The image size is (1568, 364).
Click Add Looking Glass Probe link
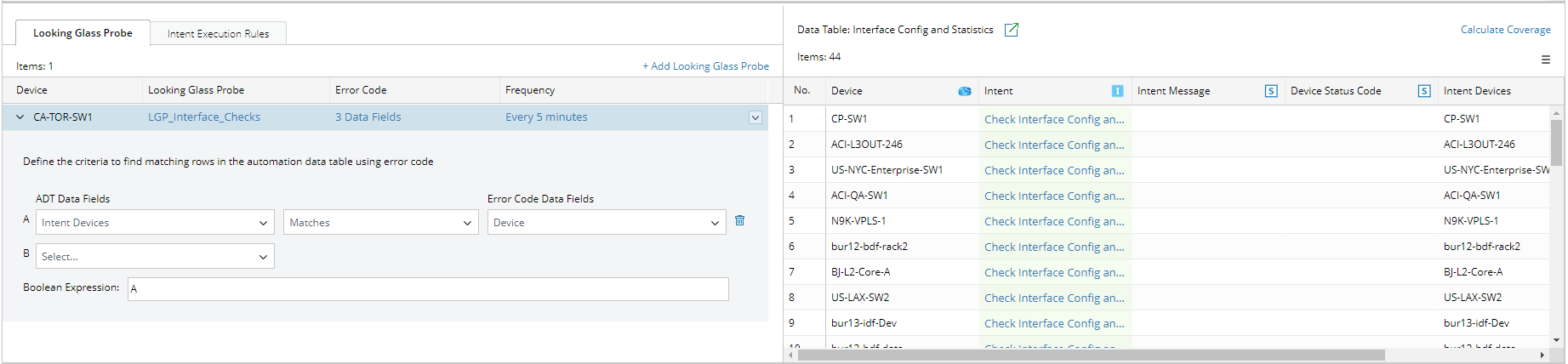point(705,66)
